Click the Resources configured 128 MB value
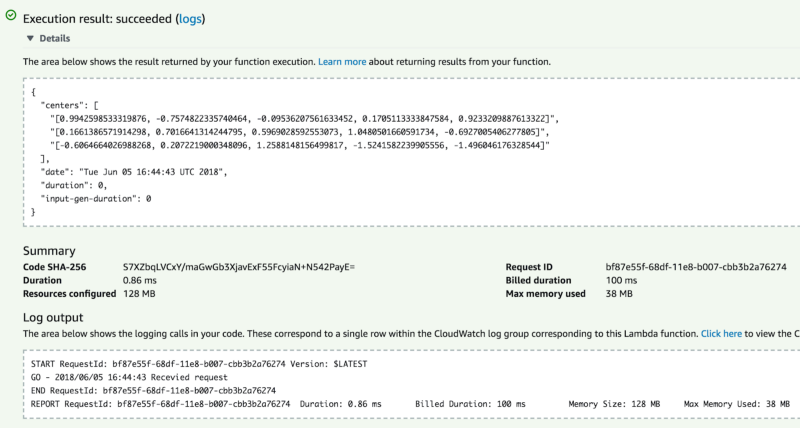Viewport: 800px width, 428px height. pos(140,293)
